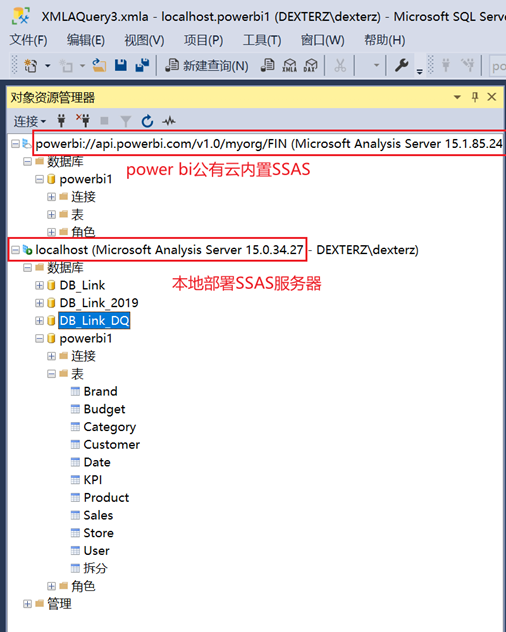This screenshot has height=632, width=506.
Task: Click the Connect plug icon in Object Explorer
Action: [x=61, y=121]
